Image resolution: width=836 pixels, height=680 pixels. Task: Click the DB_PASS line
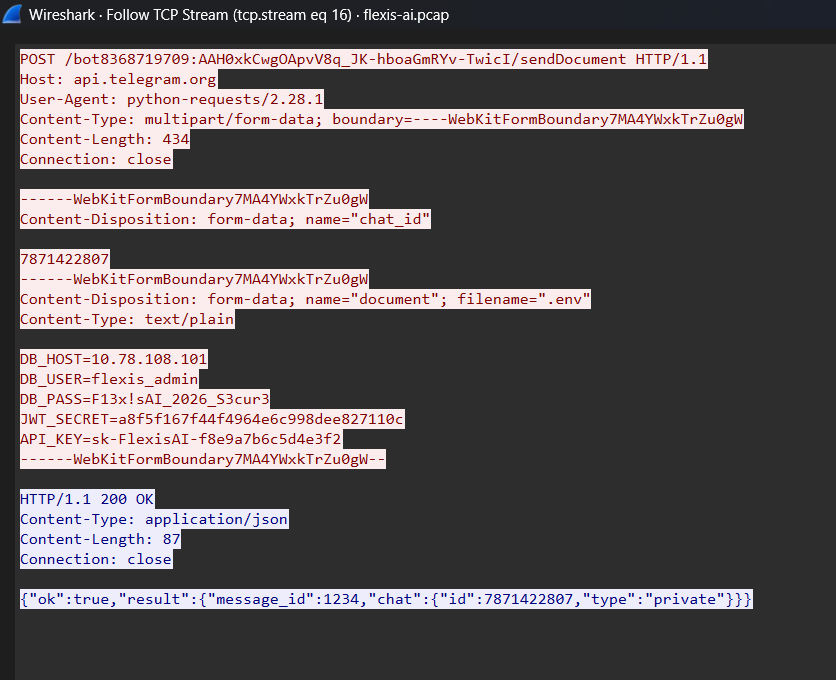pyautogui.click(x=144, y=399)
